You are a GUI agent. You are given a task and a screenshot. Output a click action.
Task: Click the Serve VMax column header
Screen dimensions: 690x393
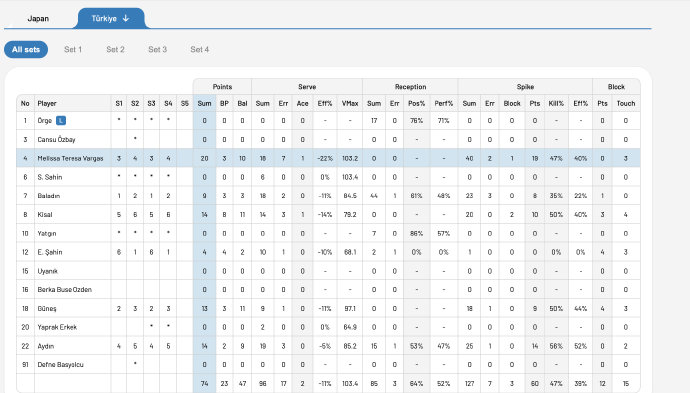pyautogui.click(x=350, y=103)
